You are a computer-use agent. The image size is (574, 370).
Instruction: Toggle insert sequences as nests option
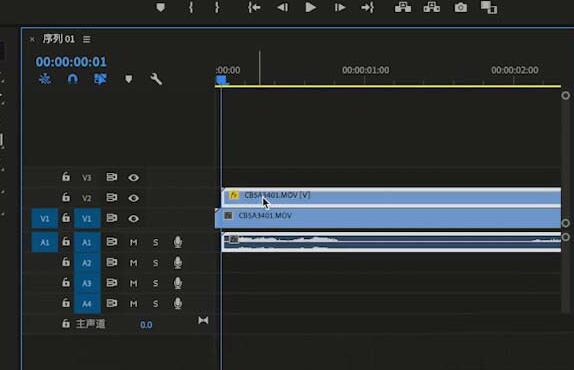click(x=45, y=79)
